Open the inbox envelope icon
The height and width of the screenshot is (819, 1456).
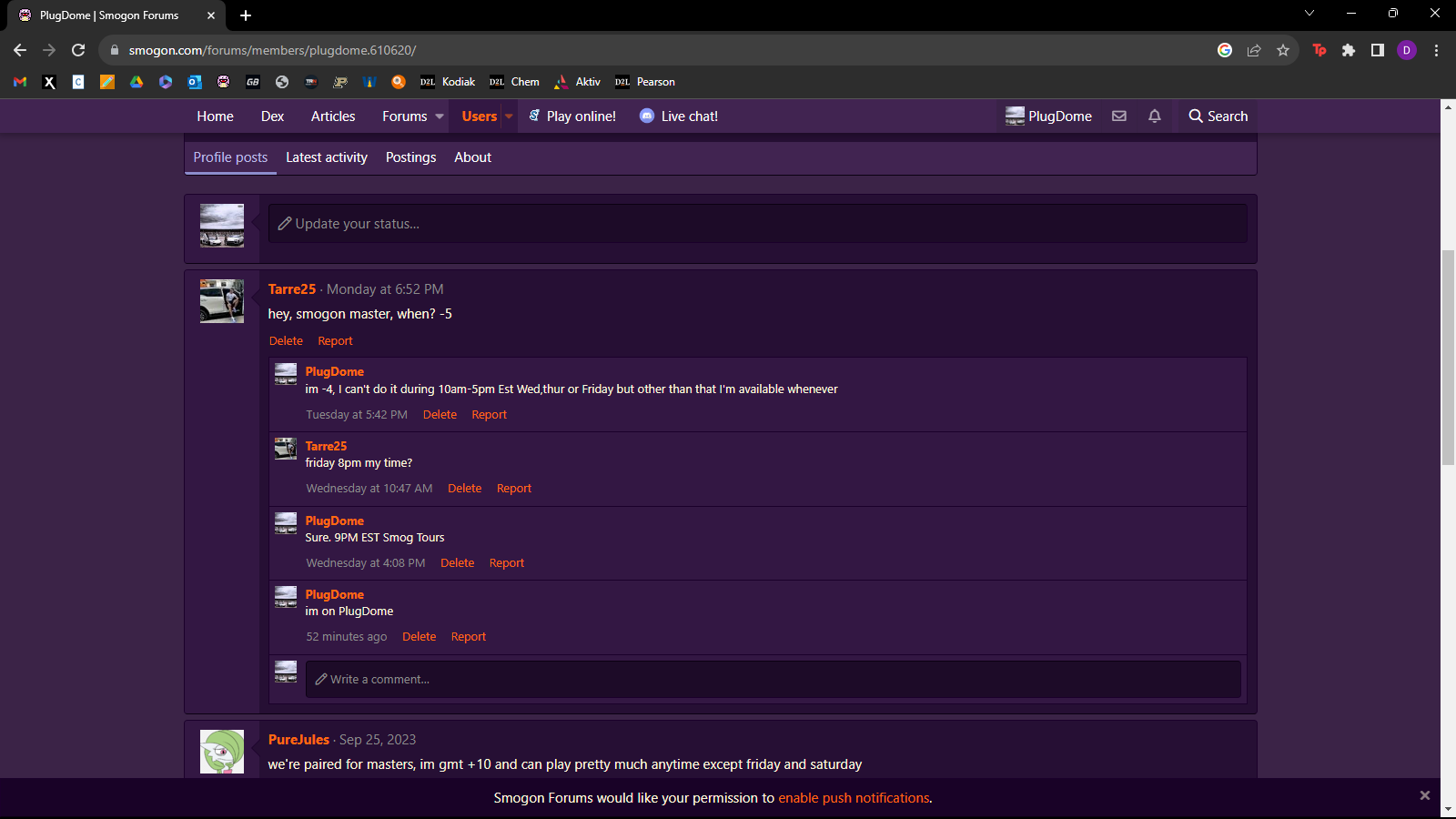tap(1119, 116)
